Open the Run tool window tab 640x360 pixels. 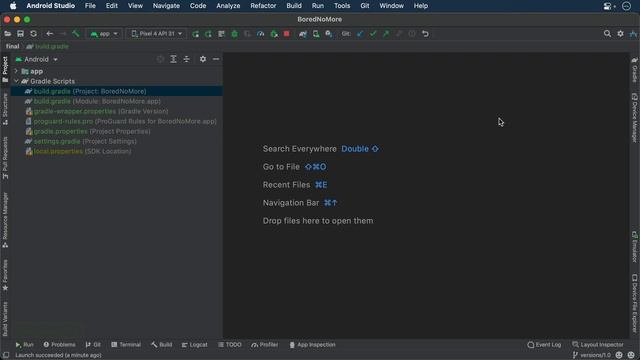tap(24, 345)
